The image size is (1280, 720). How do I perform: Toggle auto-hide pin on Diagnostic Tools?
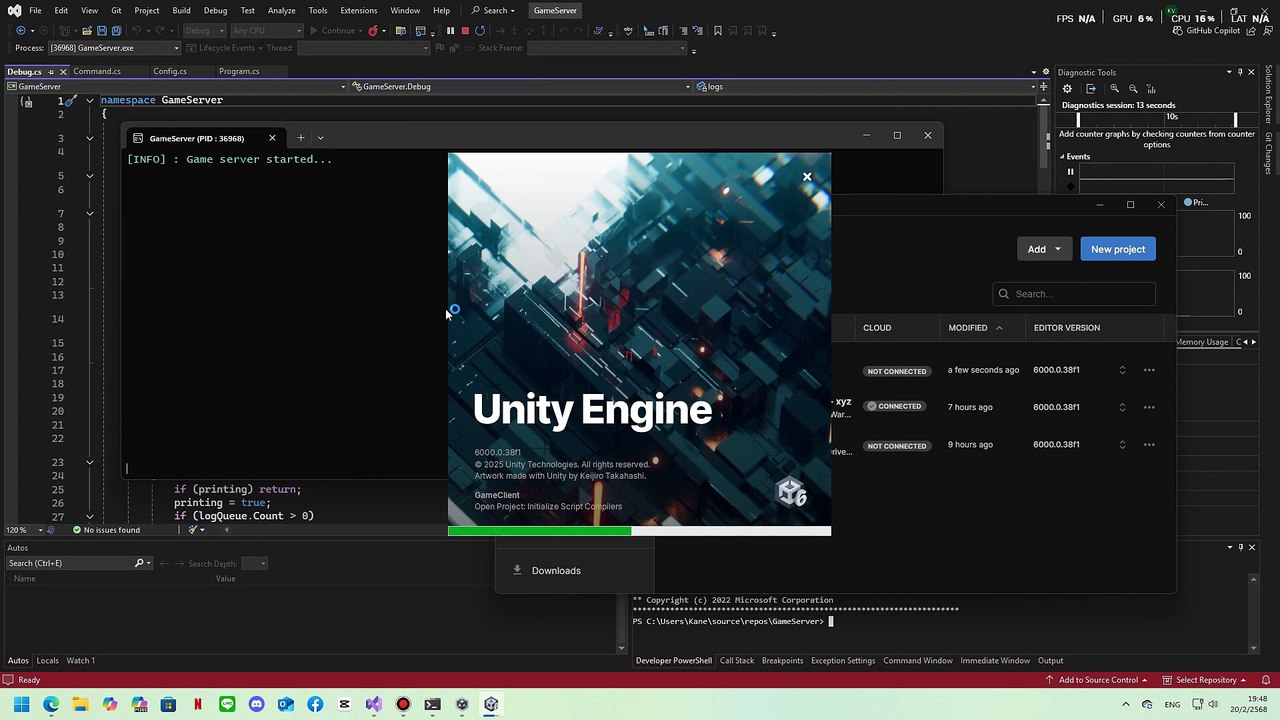pos(1240,72)
